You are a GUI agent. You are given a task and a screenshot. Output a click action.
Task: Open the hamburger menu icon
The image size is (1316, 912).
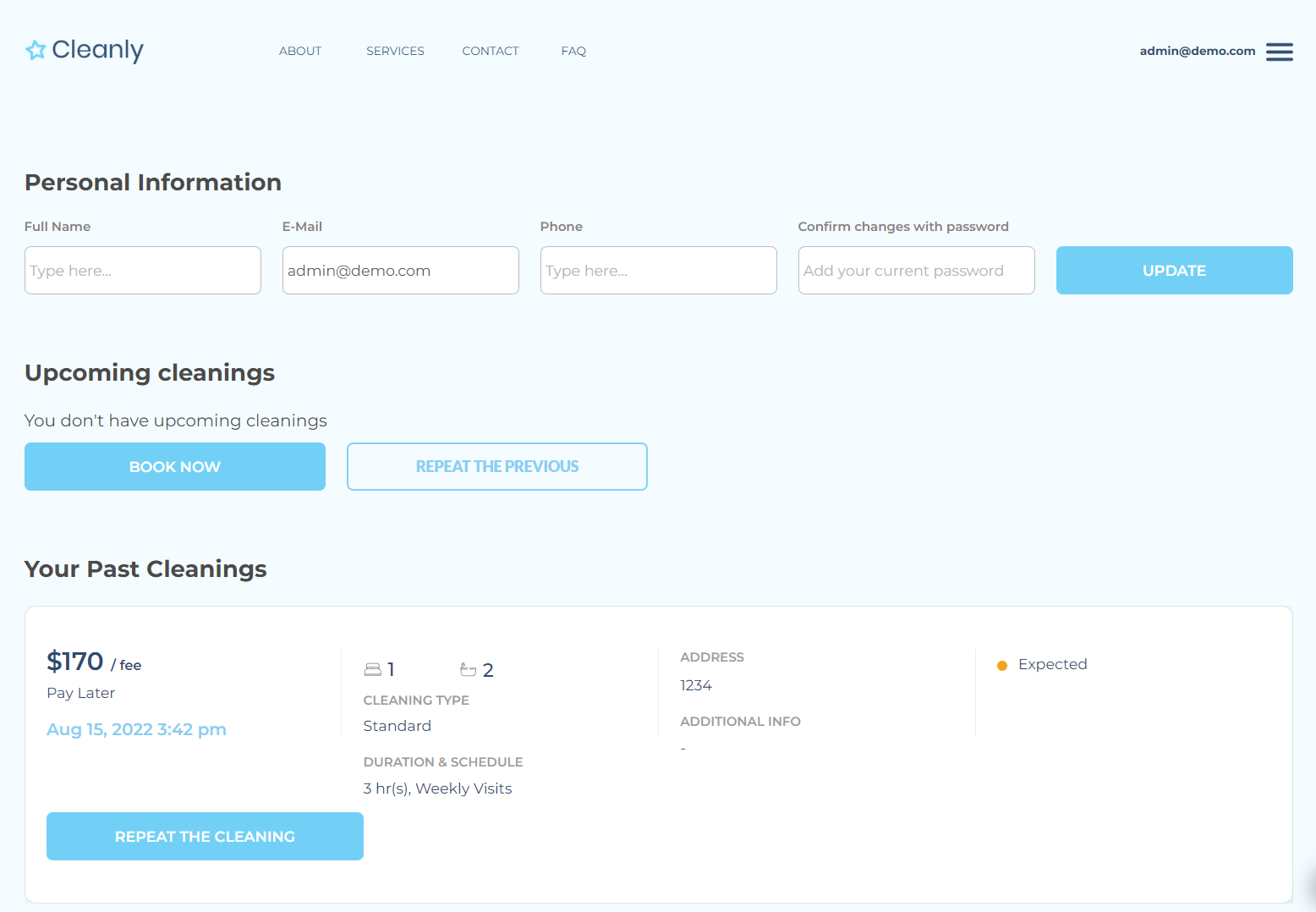click(x=1279, y=52)
